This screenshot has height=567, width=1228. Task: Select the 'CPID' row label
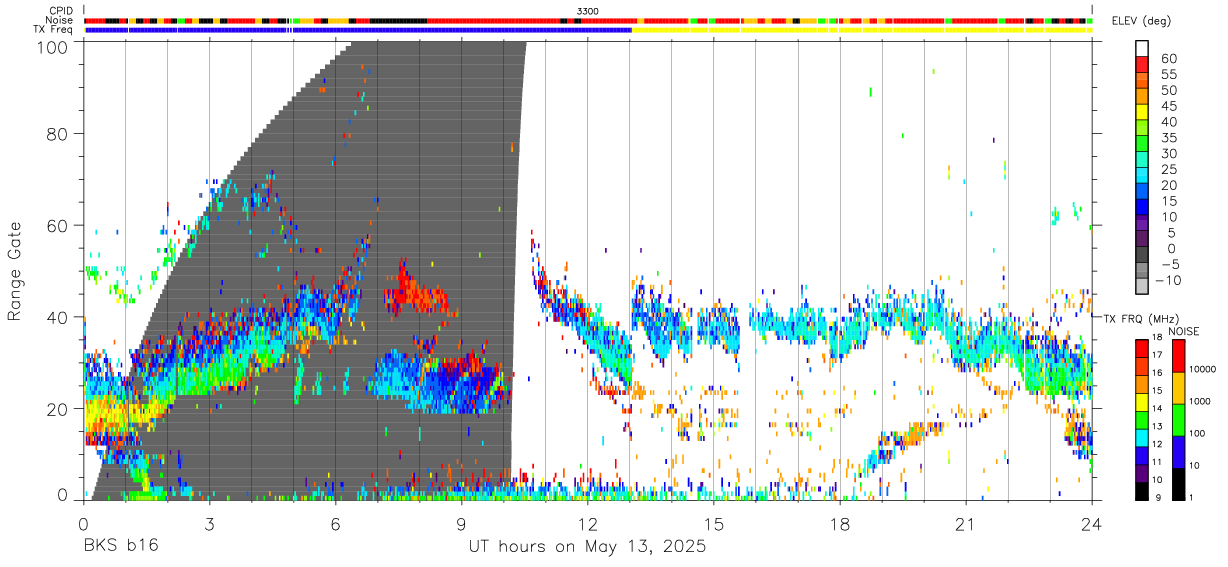coord(60,11)
